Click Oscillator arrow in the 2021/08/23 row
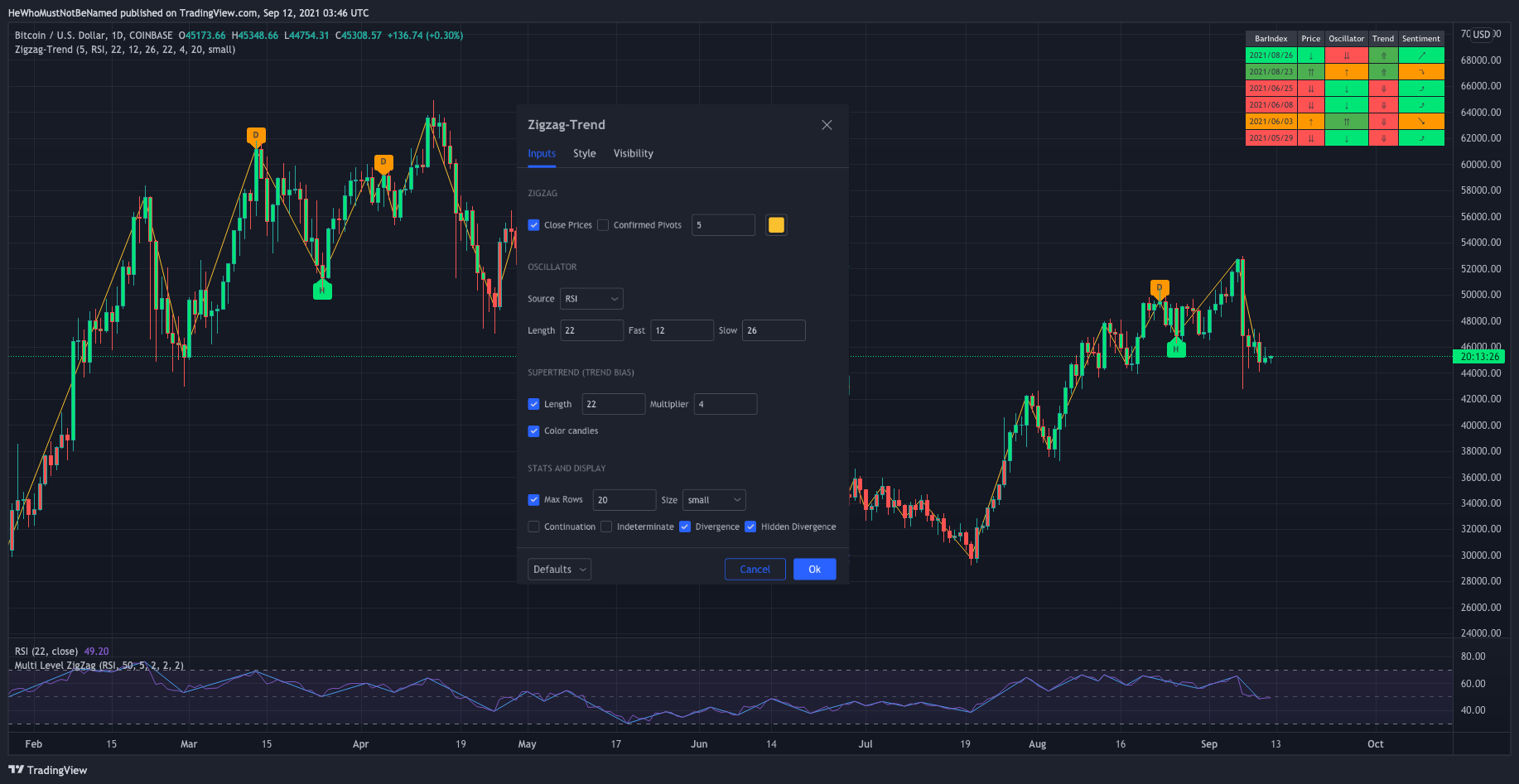The width and height of the screenshot is (1519, 784). pos(1347,72)
